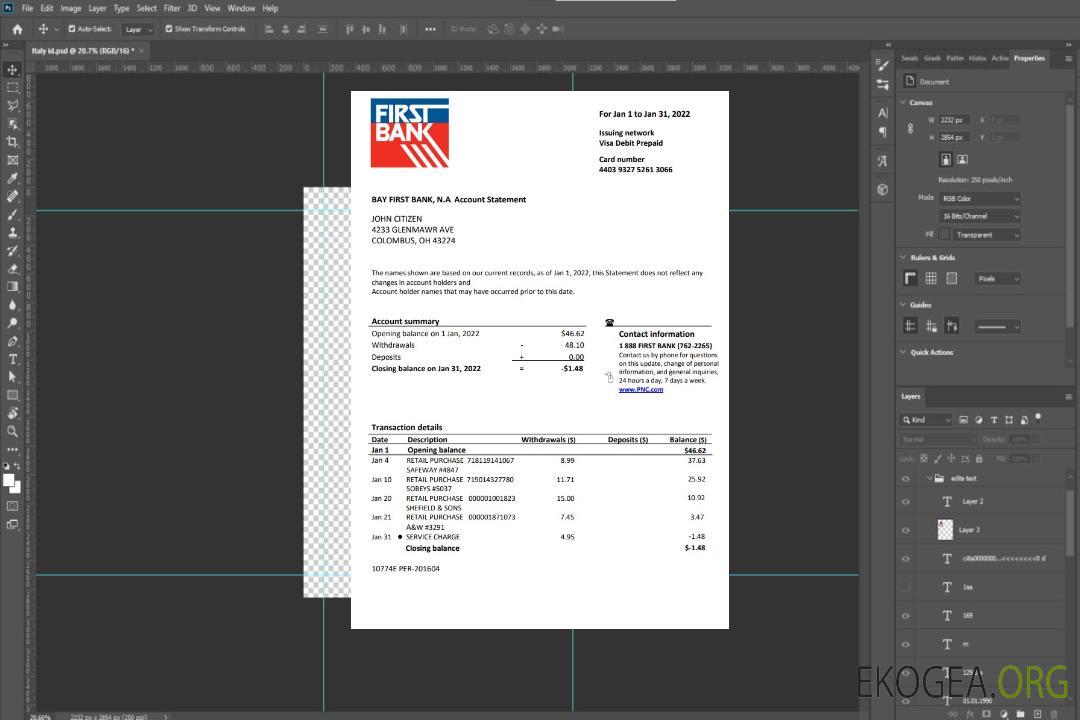This screenshot has width=1080, height=720.
Task: Hide the 'edite text' group
Action: click(x=906, y=479)
